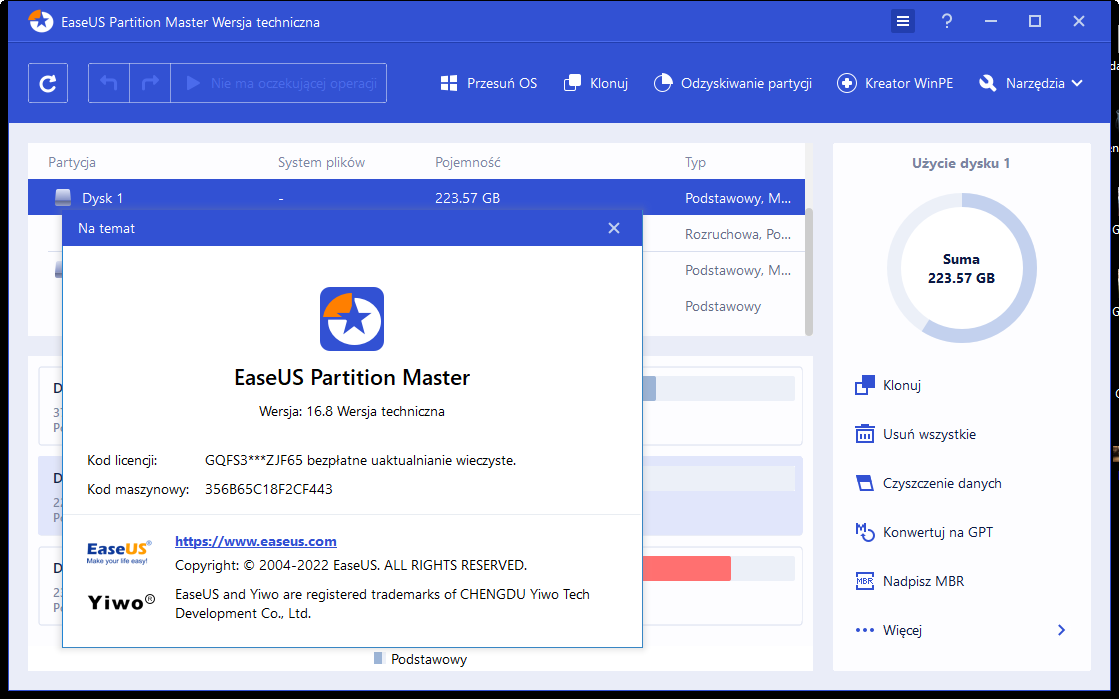The image size is (1119, 699).
Task: Click the Yiwo logo in dialog
Action: [121, 602]
